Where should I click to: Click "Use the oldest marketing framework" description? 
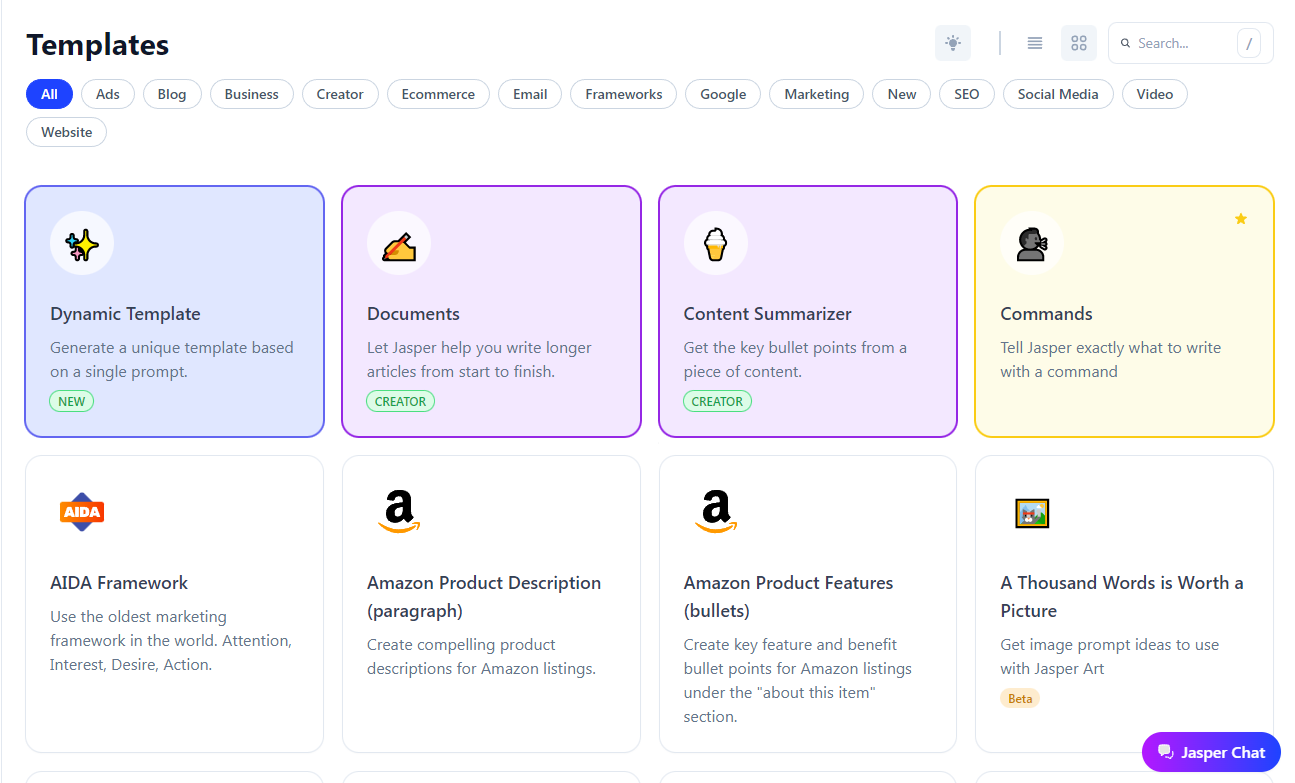170,641
